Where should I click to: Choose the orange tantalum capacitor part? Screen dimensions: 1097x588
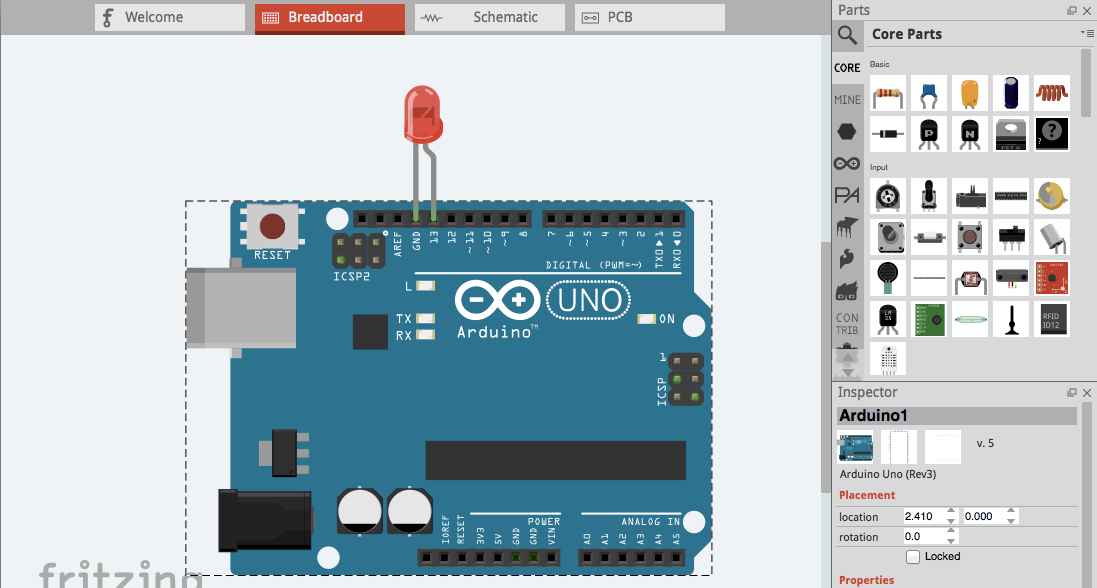970,93
